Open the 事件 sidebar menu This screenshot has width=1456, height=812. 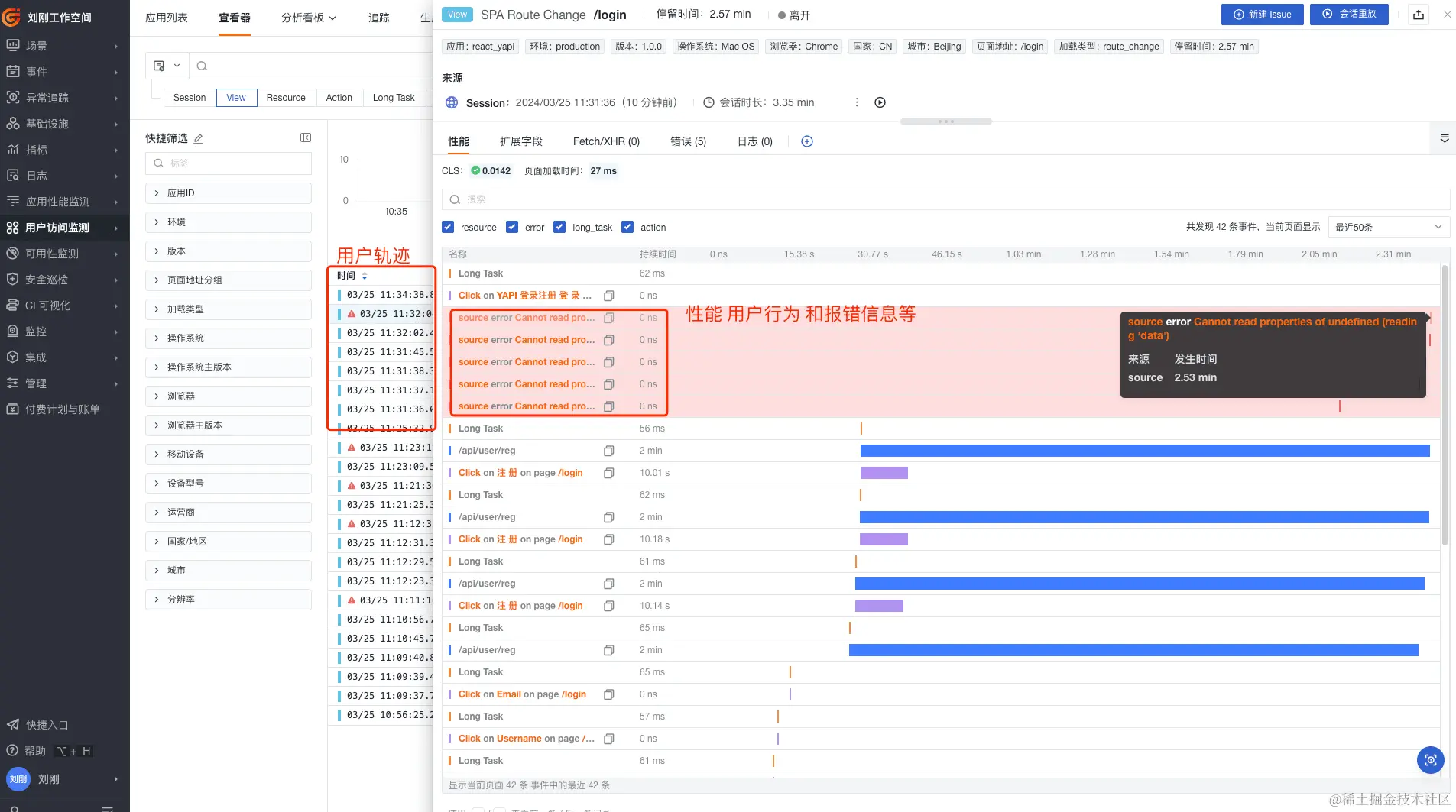pos(63,72)
